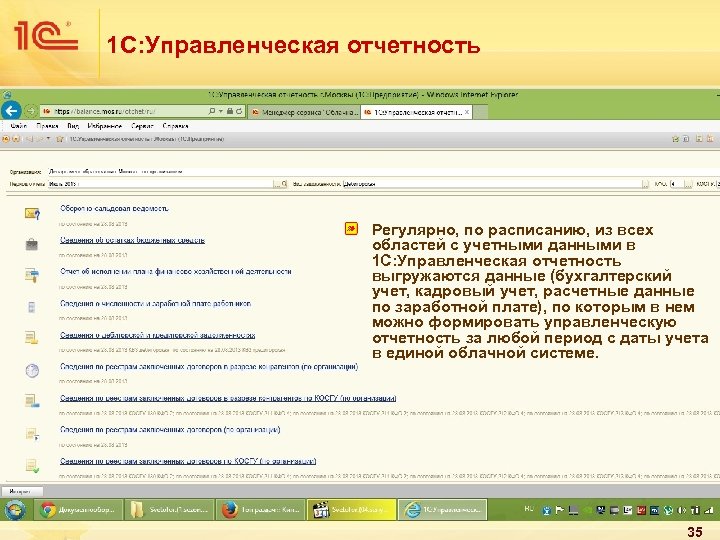
Task: Click icon beside заключенных договоров (по организации)
Action: pos(32,434)
